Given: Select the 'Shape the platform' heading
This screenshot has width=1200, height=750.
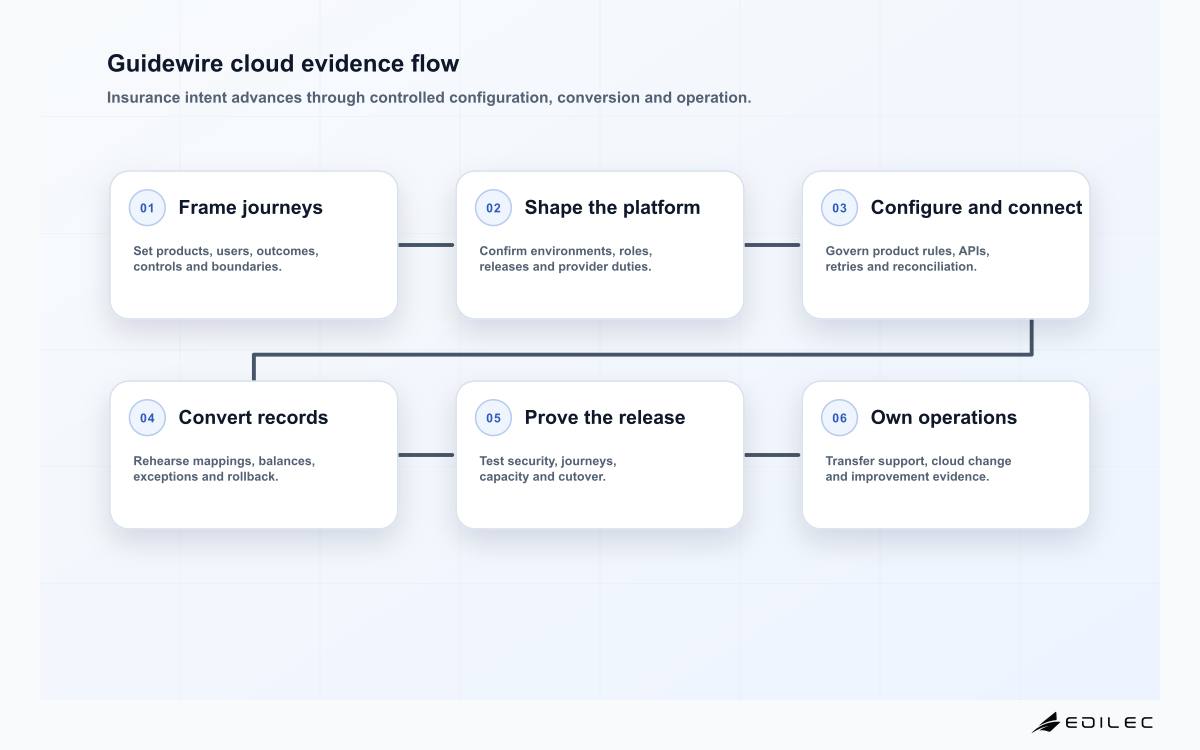Looking at the screenshot, I should (612, 208).
